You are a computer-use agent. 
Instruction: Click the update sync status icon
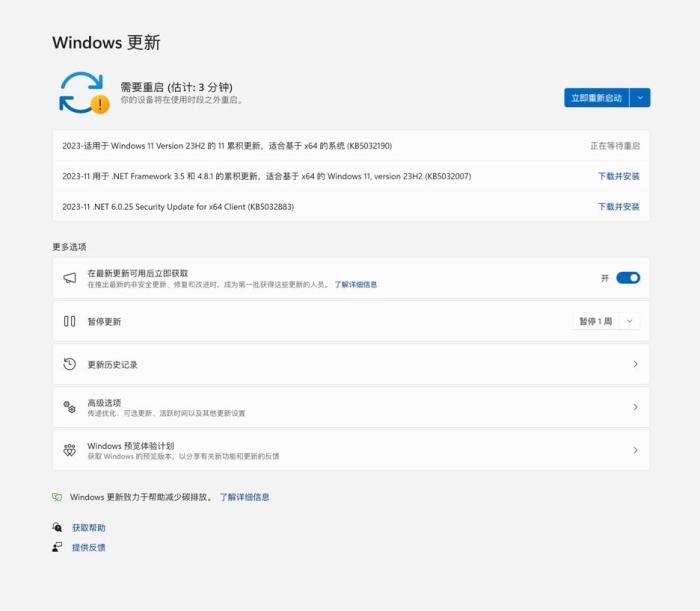tap(84, 92)
